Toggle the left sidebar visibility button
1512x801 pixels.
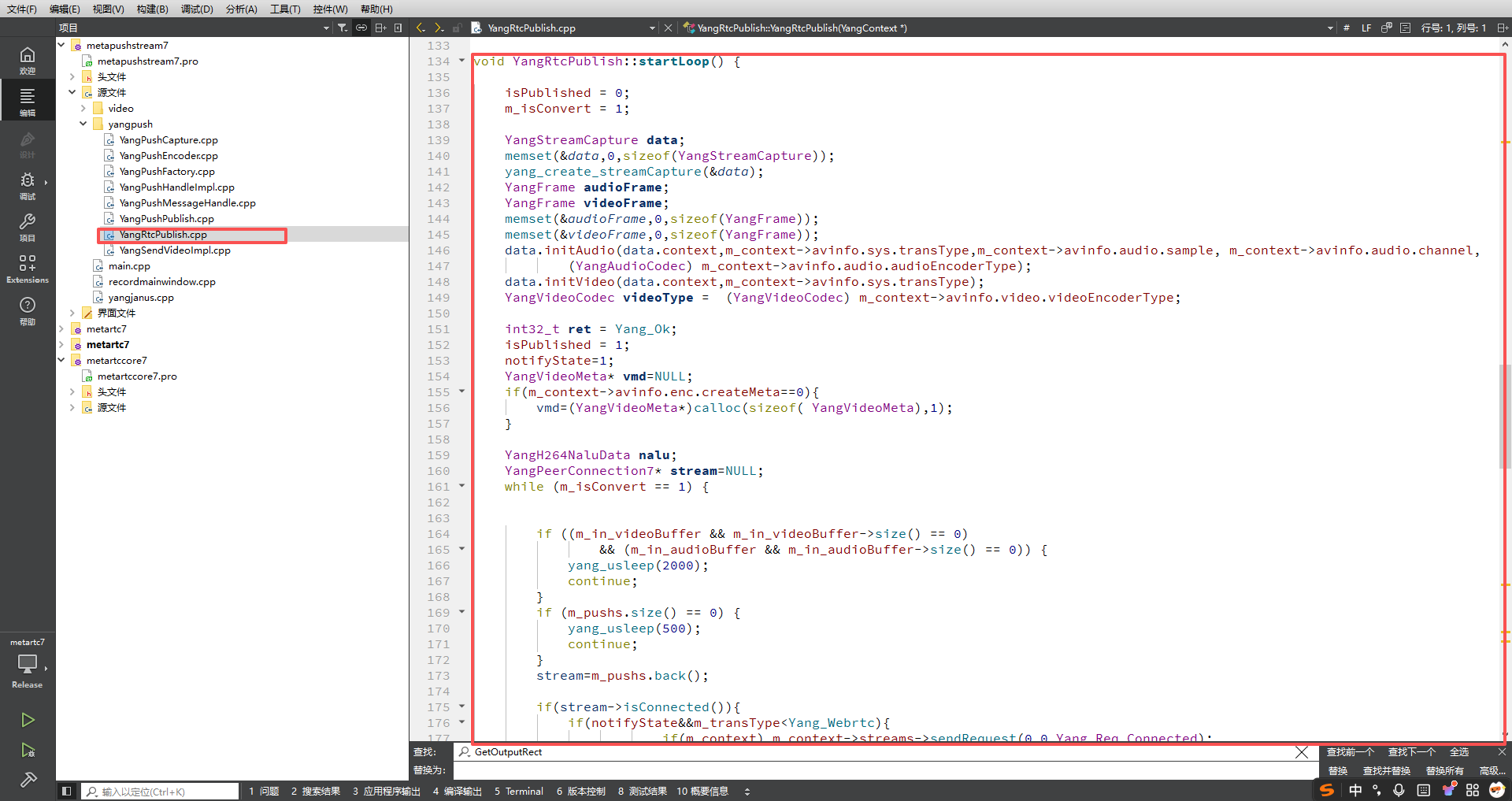(66, 791)
